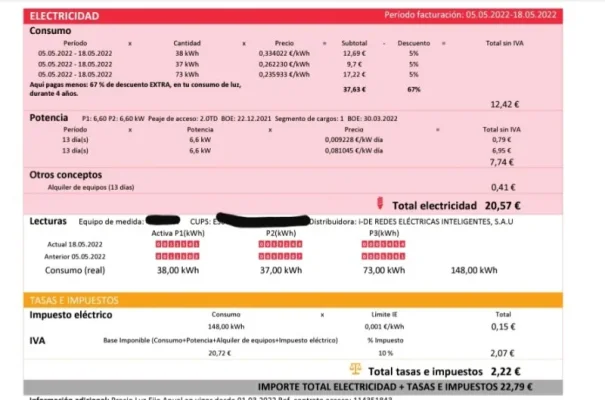Select the subtotal 9,7 €
Image resolution: width=605 pixels, height=400 pixels.
[354, 64]
